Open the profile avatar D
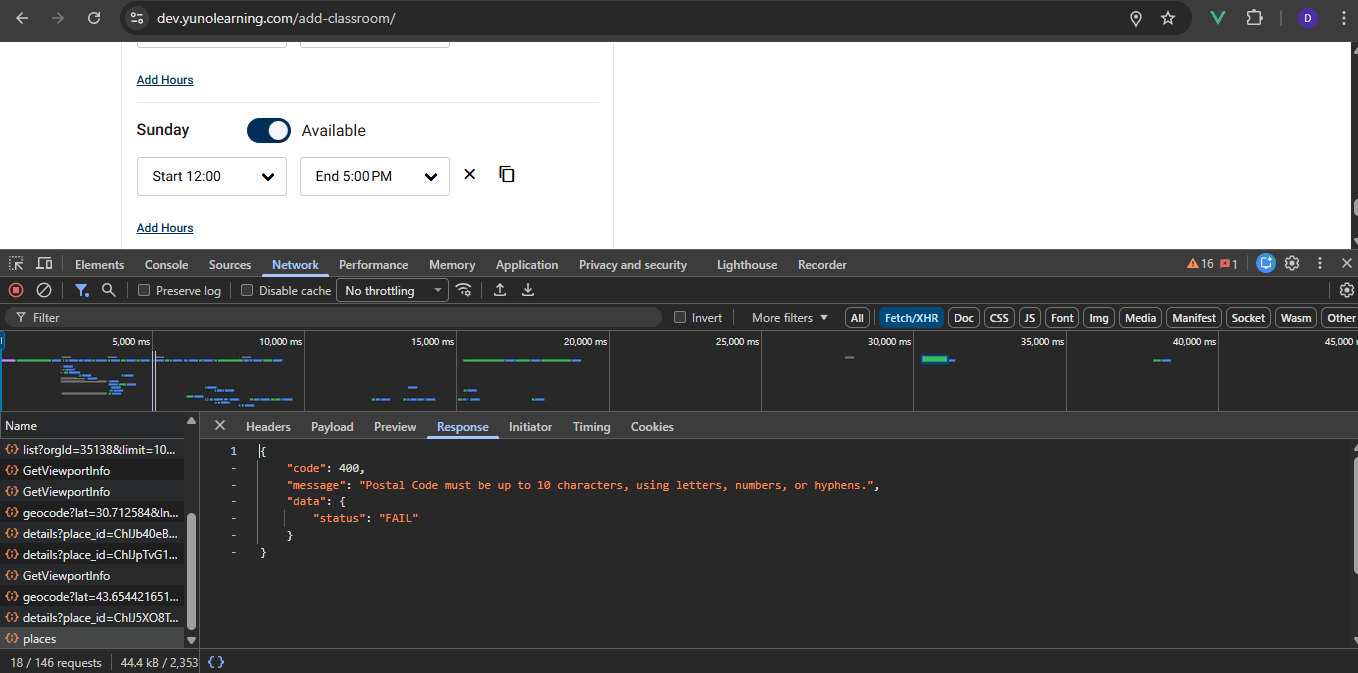 1307,18
